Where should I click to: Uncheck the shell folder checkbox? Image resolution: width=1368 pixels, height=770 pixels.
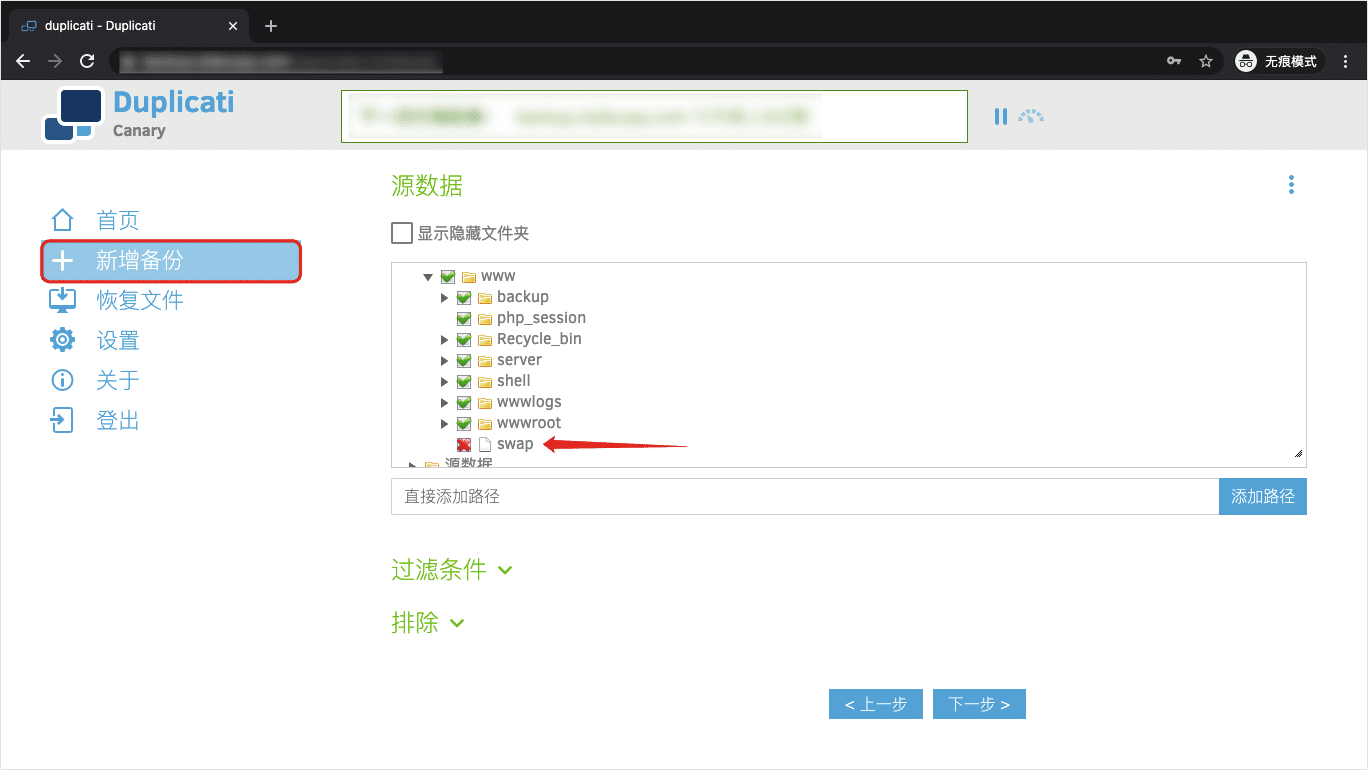tap(464, 381)
